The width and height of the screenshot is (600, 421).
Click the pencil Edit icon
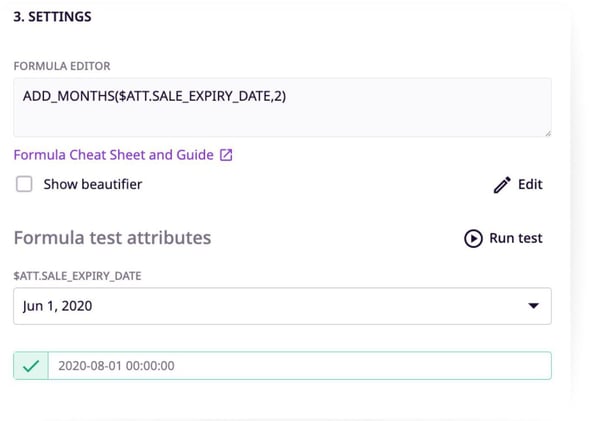tap(502, 185)
